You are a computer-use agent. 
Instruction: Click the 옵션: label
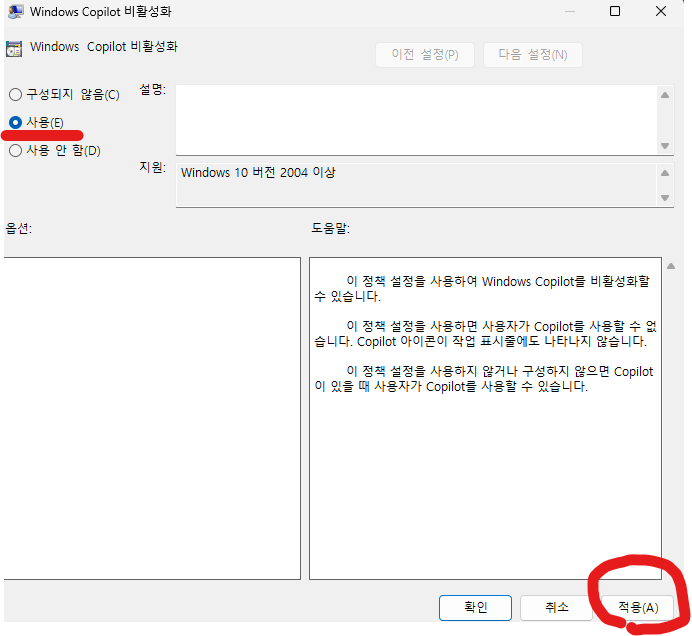pos(18,228)
